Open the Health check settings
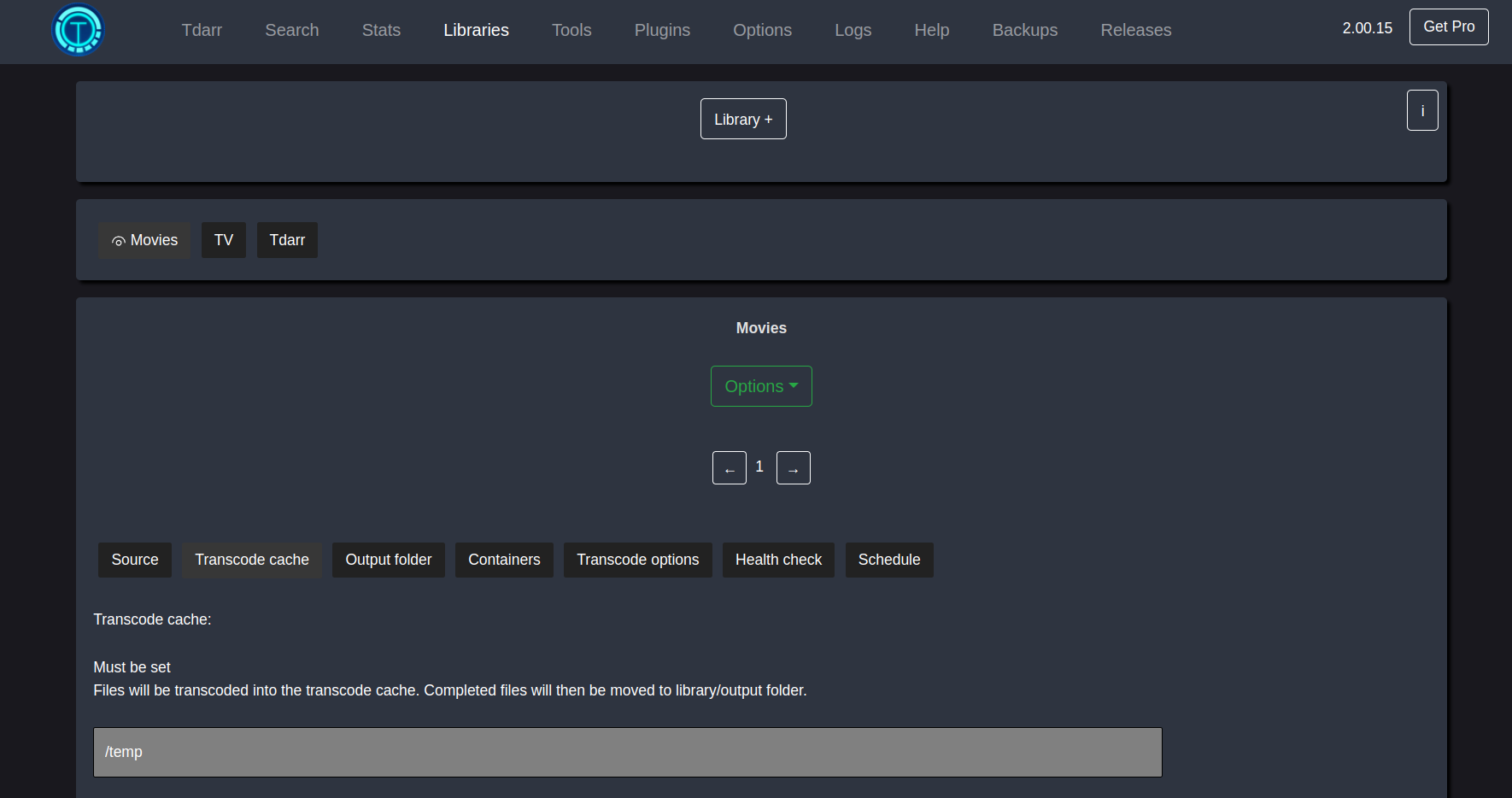Screen dimensions: 1512x798 (x=778, y=560)
